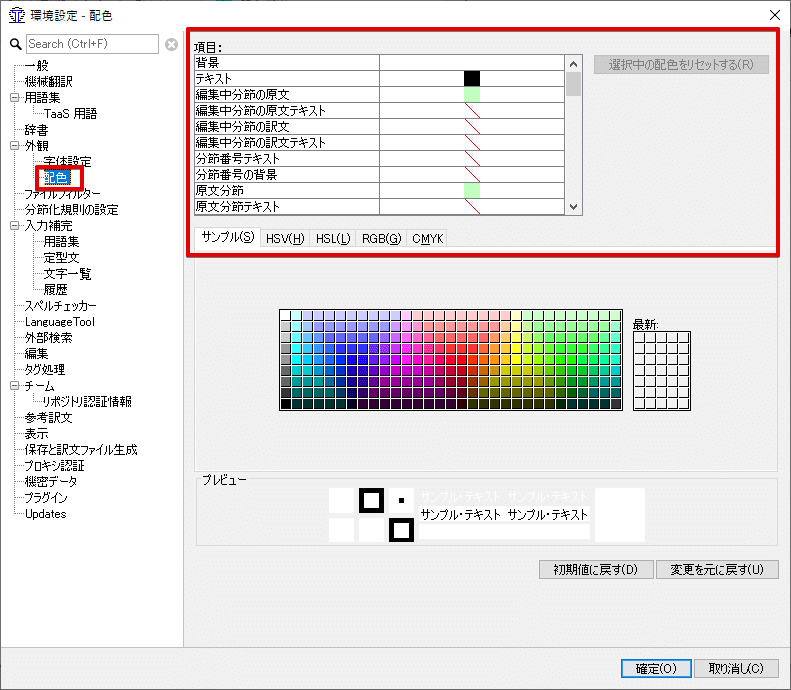Select 履歴 under 入力補完
Viewport: 791px width, 690px height.
[x=55, y=290]
